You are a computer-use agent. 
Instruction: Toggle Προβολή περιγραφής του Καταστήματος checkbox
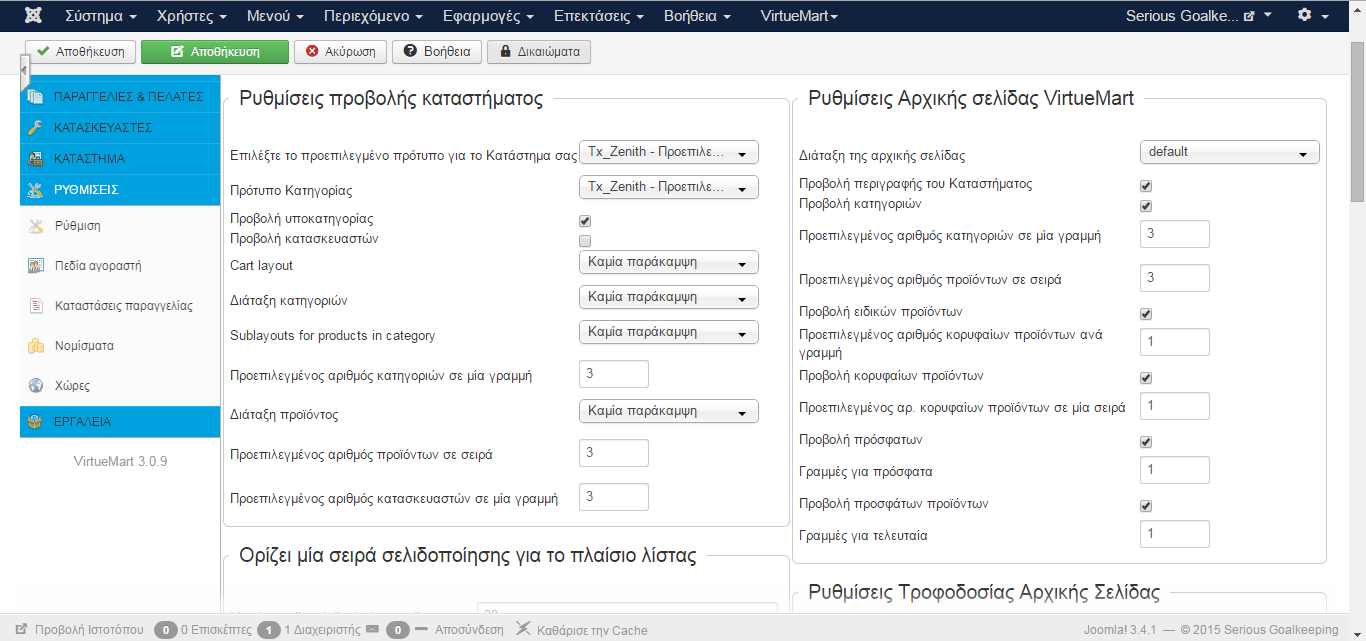point(1146,186)
